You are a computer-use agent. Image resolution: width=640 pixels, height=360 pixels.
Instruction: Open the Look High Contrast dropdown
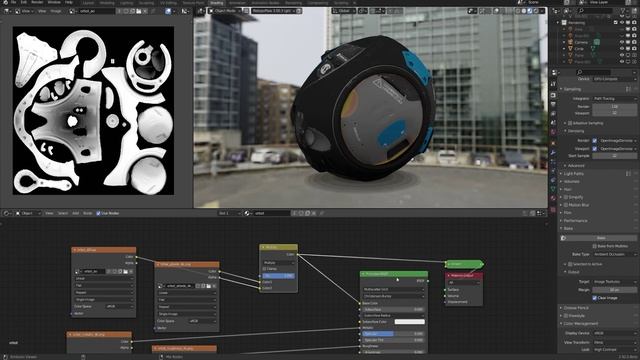pos(614,350)
